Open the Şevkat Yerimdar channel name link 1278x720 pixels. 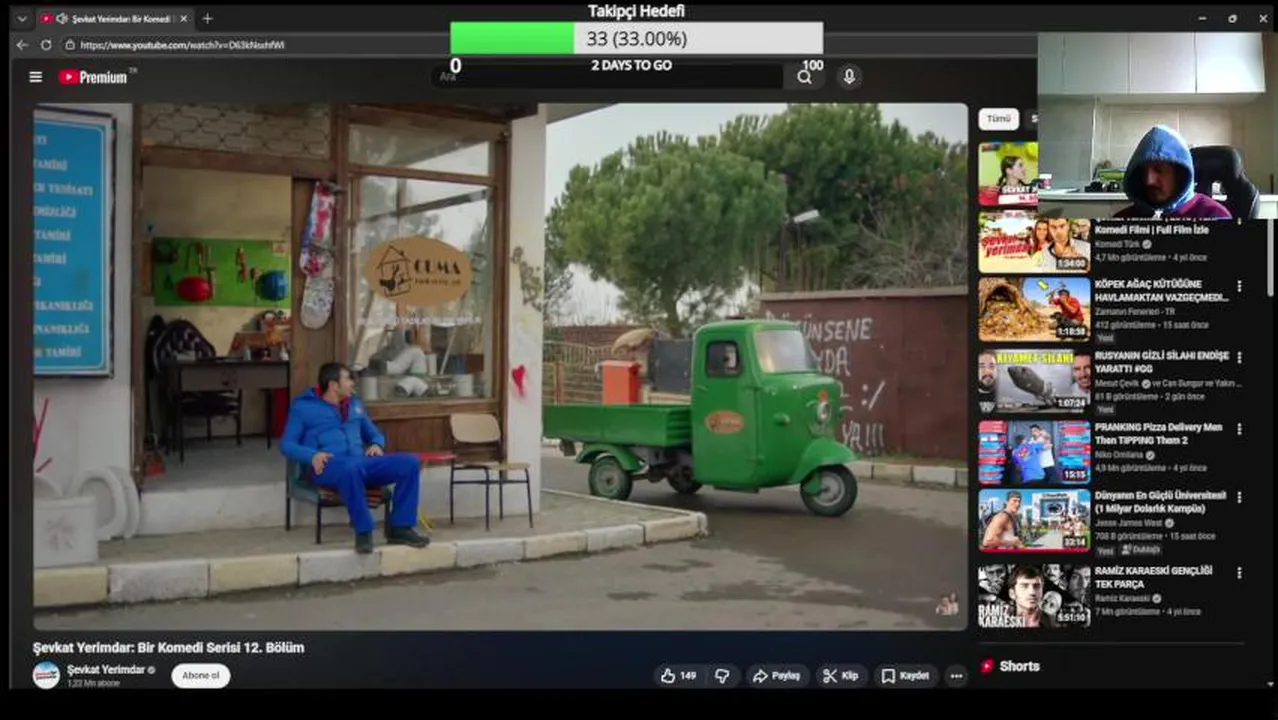coord(106,669)
